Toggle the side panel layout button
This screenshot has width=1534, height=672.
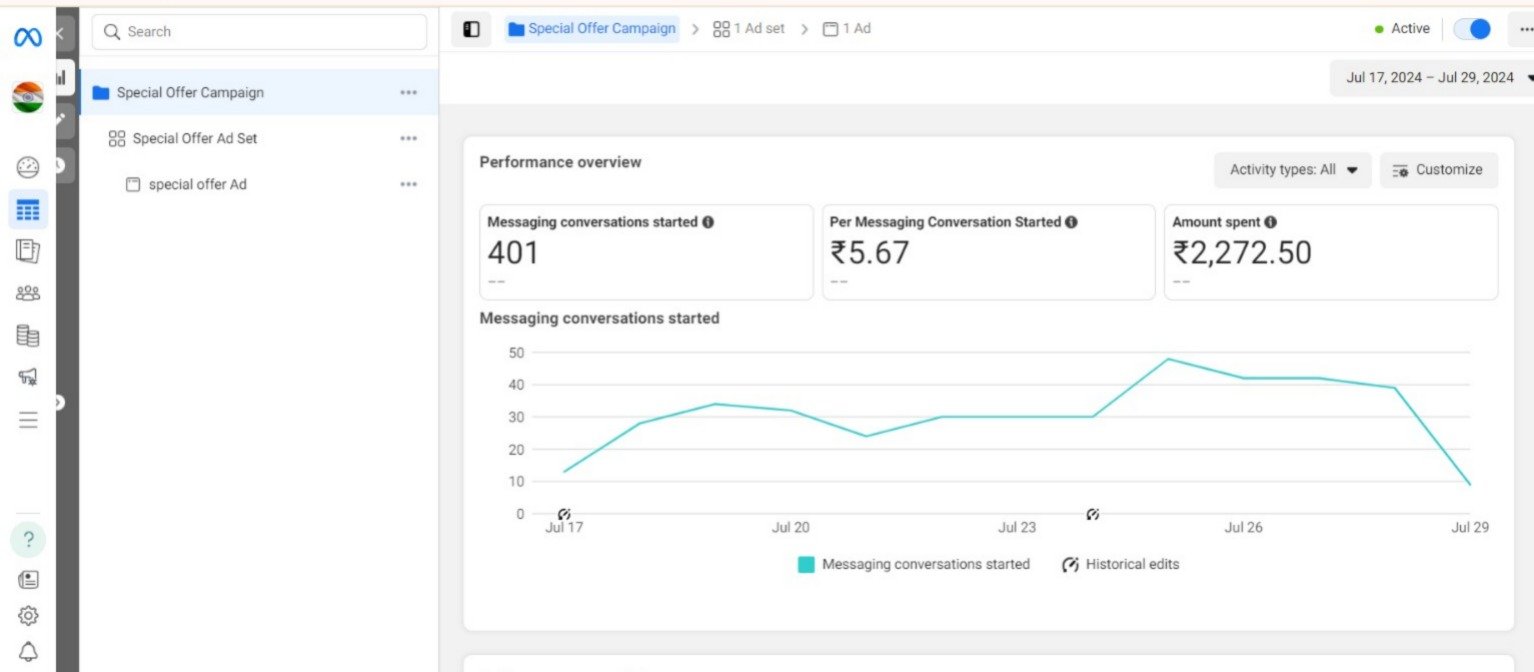(471, 29)
